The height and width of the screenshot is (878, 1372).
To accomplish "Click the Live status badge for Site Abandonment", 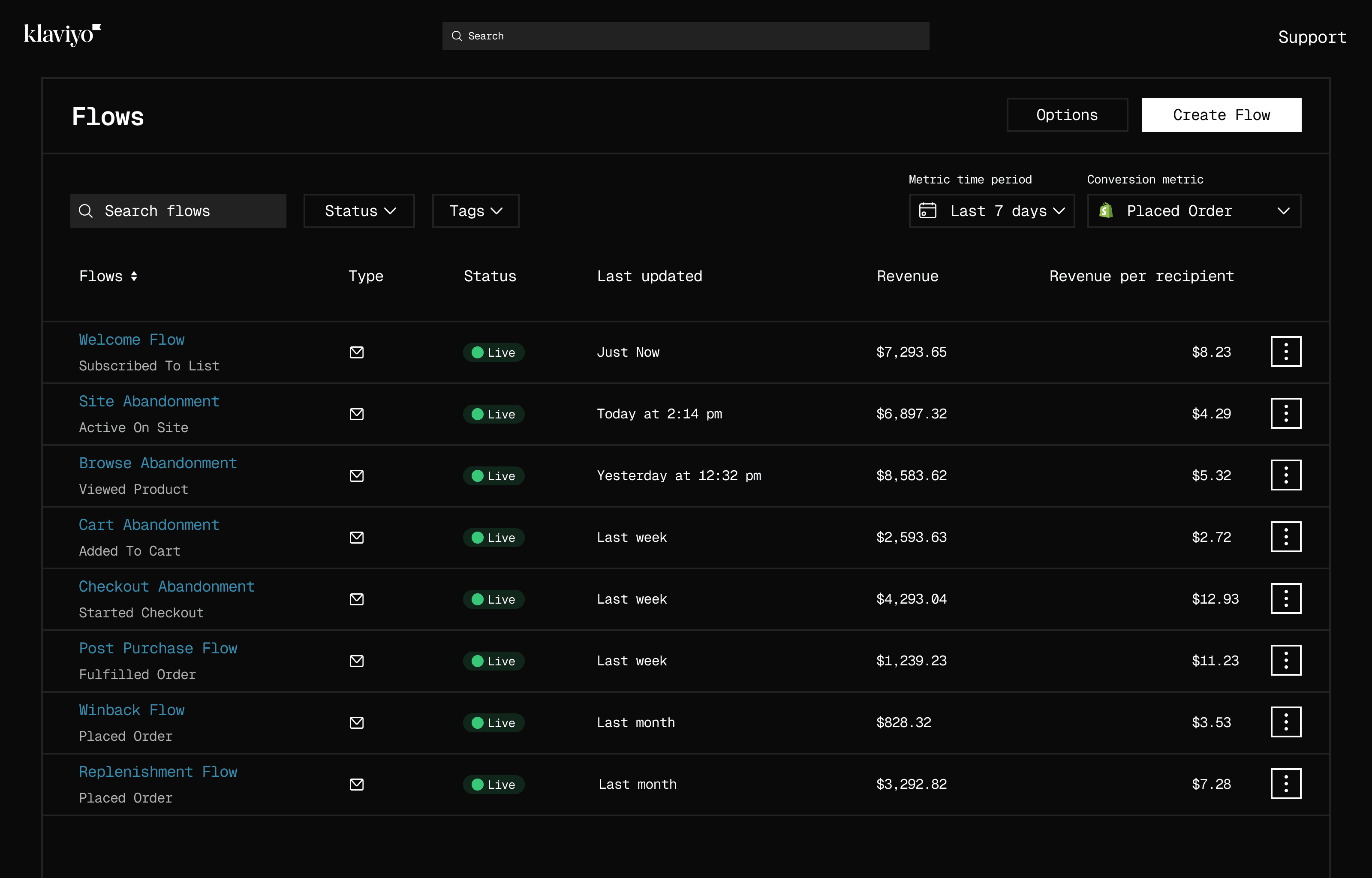I will click(493, 414).
